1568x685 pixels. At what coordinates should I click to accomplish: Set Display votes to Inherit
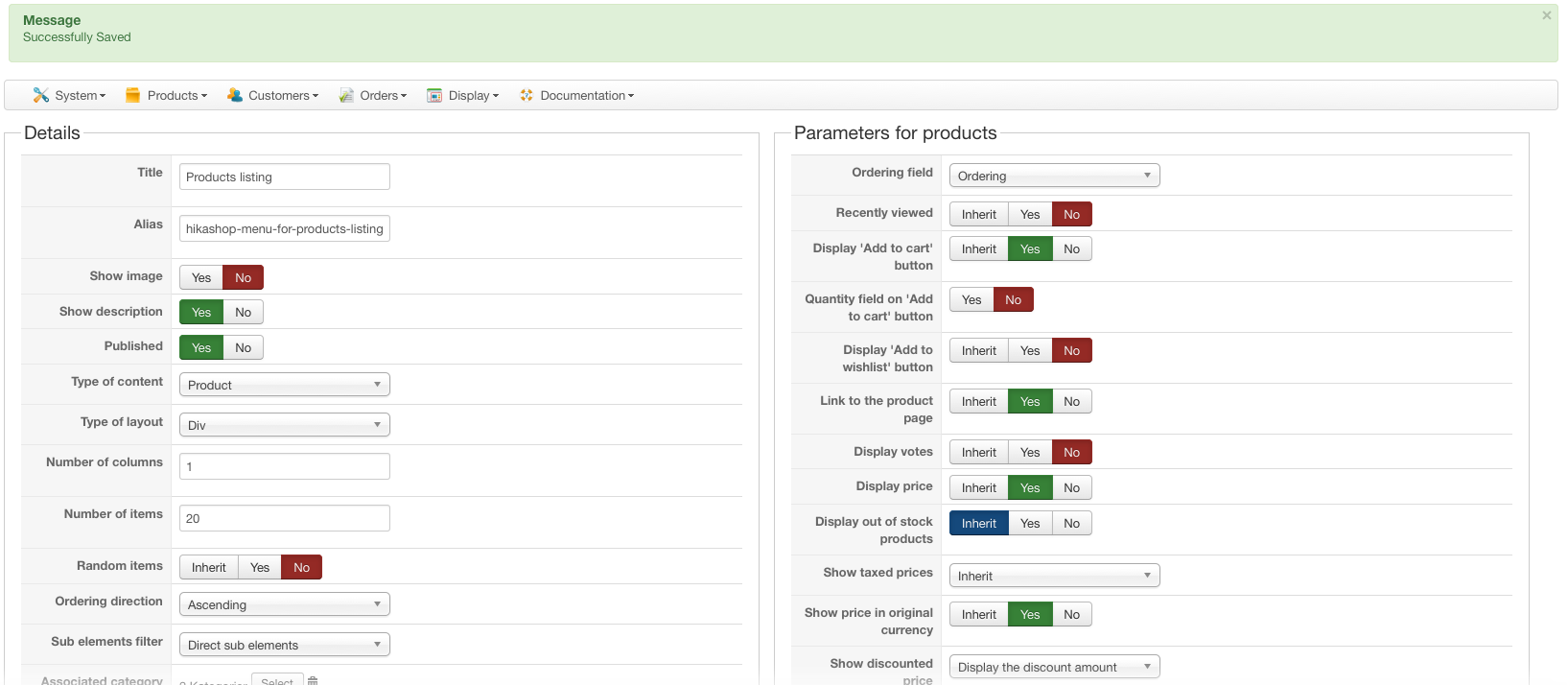[979, 452]
